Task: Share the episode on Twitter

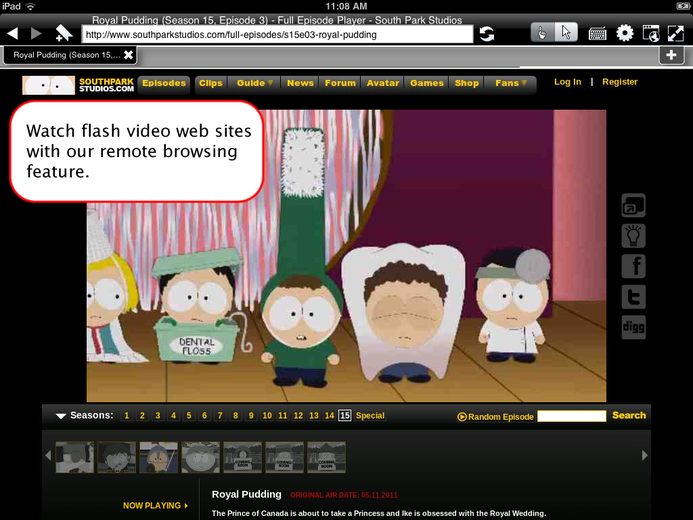Action: [x=633, y=296]
